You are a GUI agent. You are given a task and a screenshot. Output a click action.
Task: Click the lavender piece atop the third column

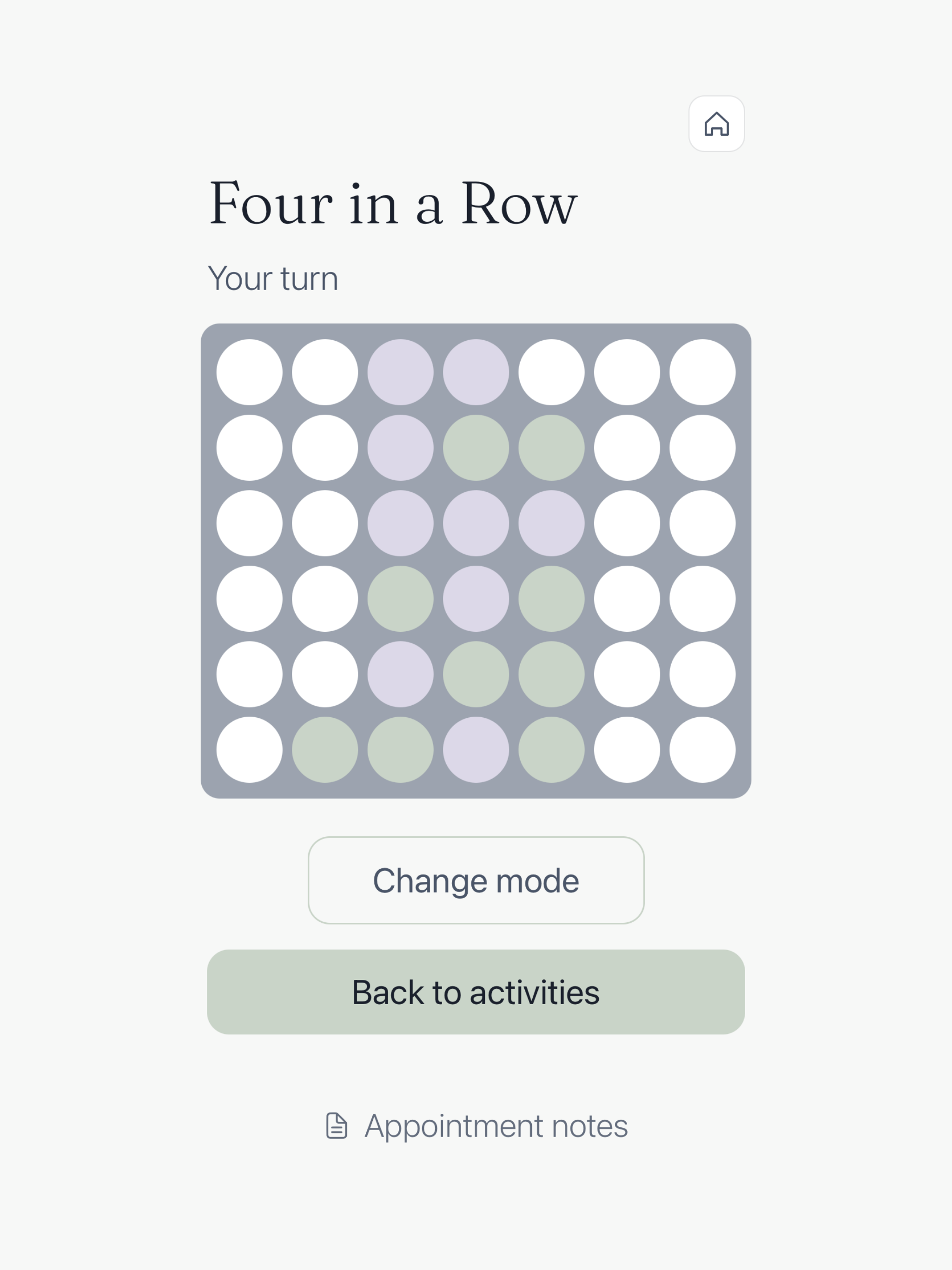tap(400, 372)
